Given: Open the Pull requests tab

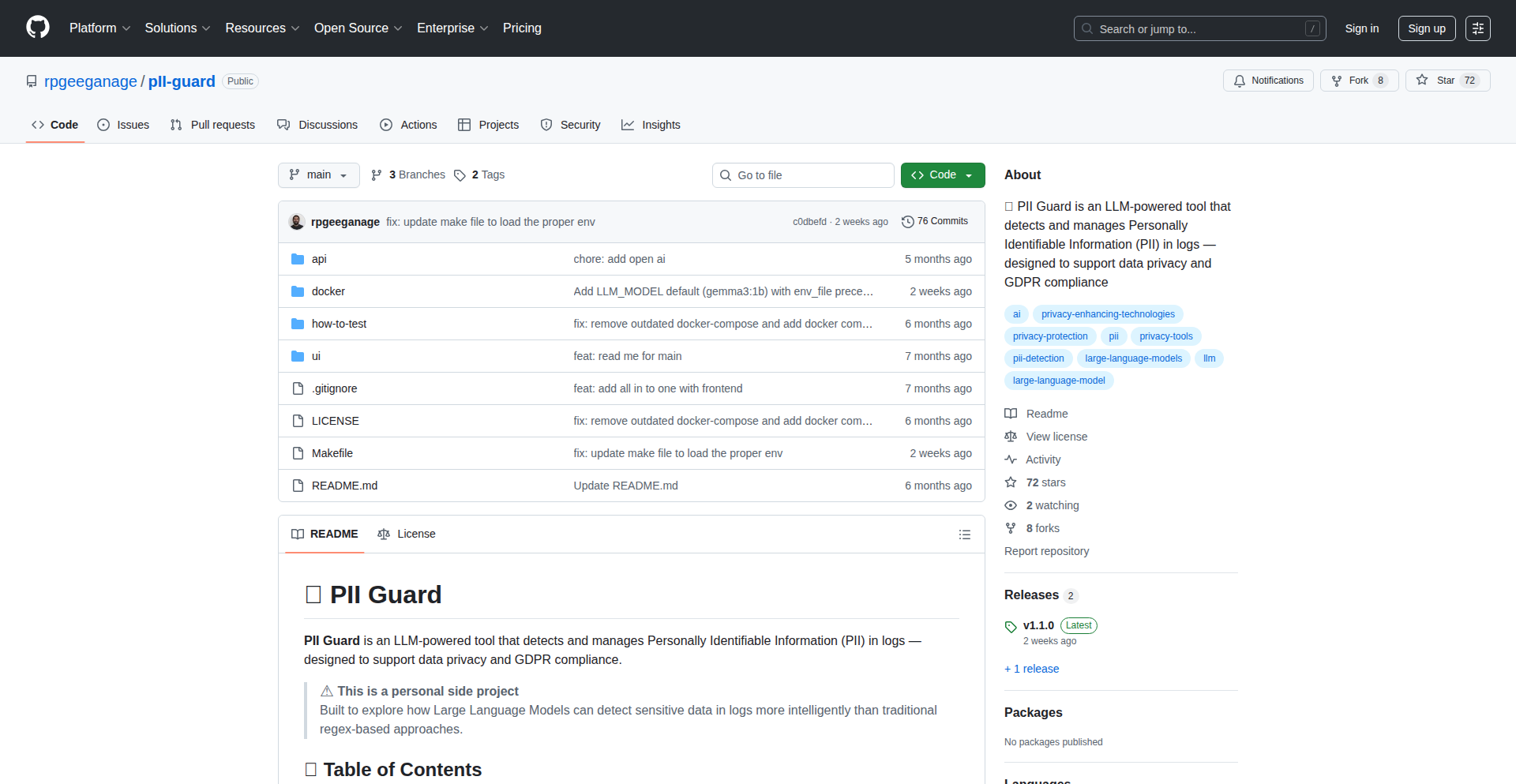Looking at the screenshot, I should click(212, 125).
